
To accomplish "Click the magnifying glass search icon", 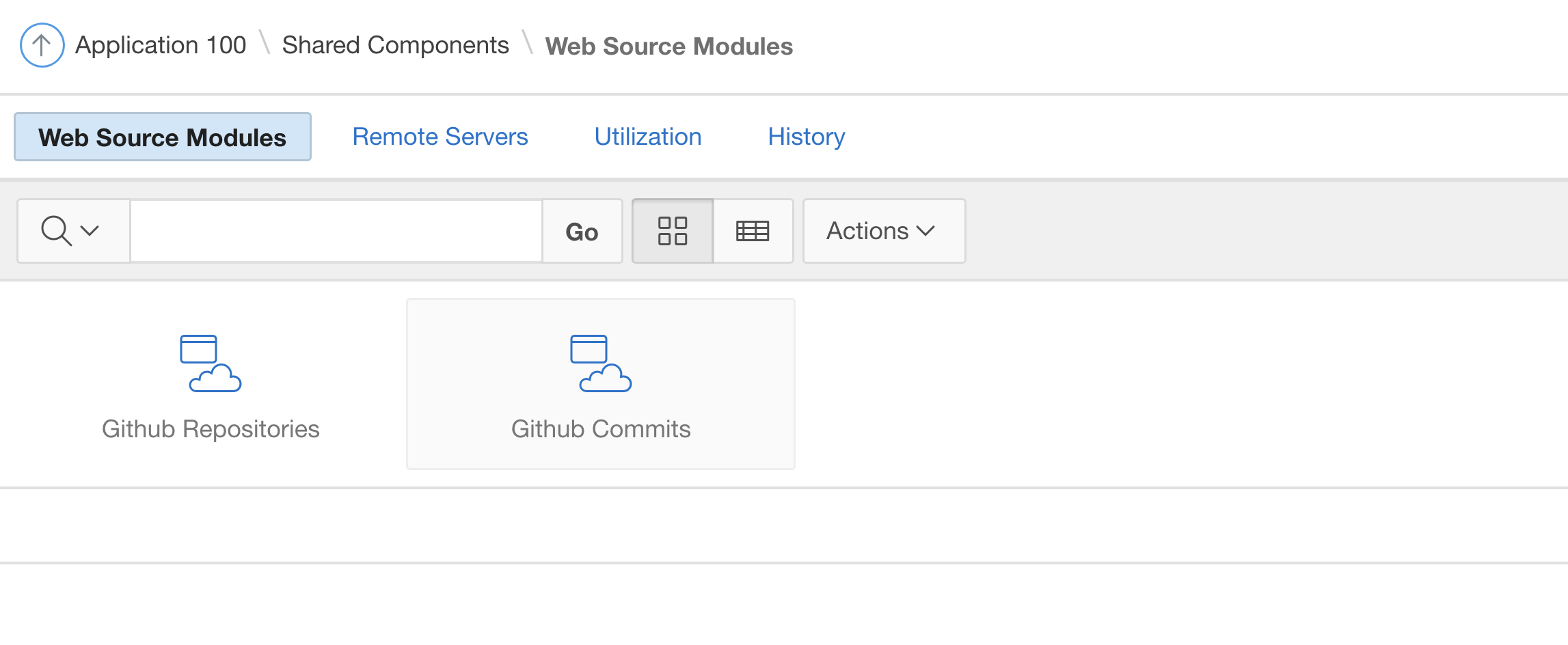I will 56,231.
